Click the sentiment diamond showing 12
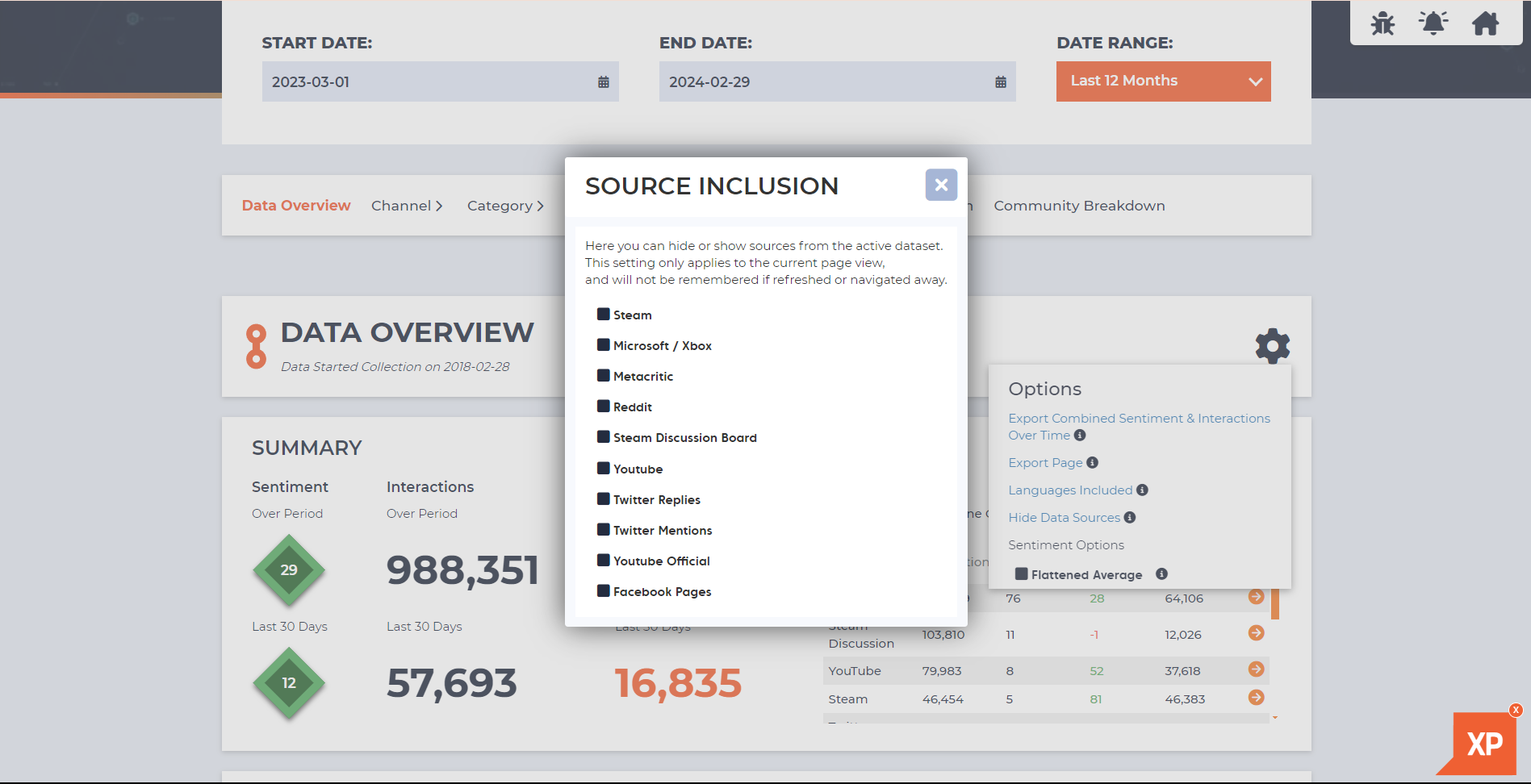The height and width of the screenshot is (784, 1531). (x=289, y=683)
